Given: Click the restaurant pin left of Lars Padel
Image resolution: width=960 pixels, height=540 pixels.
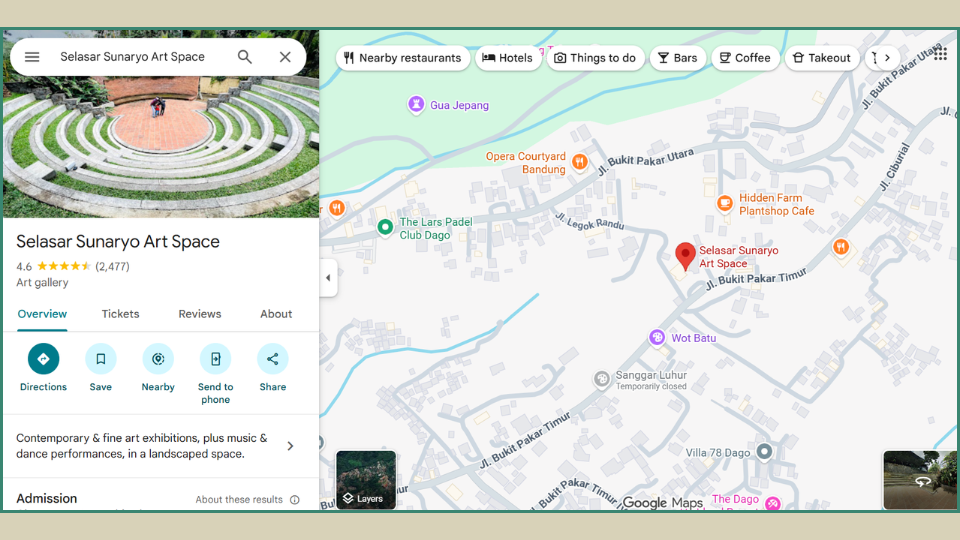Looking at the screenshot, I should pyautogui.click(x=336, y=208).
